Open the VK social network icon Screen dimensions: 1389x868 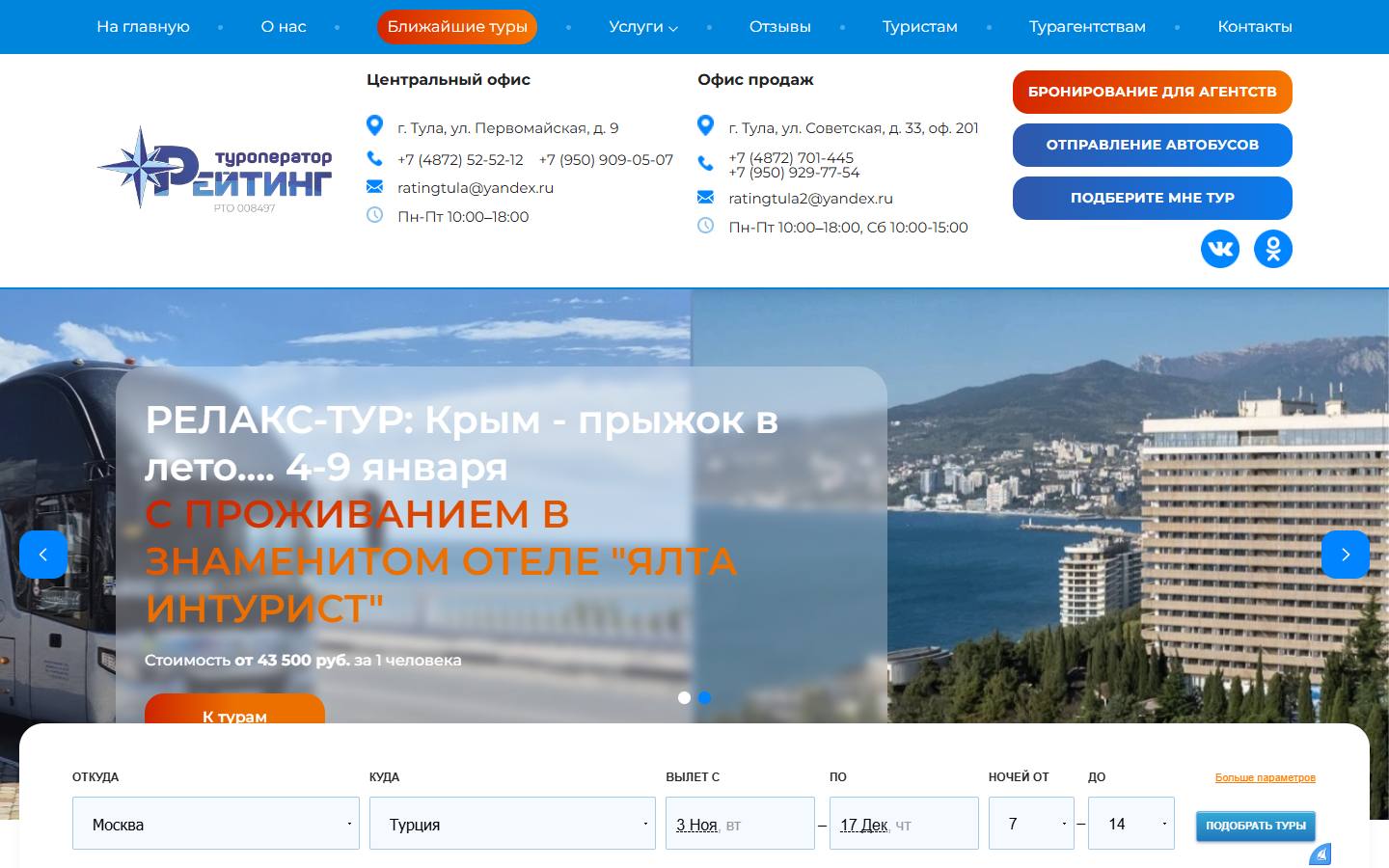[1220, 249]
